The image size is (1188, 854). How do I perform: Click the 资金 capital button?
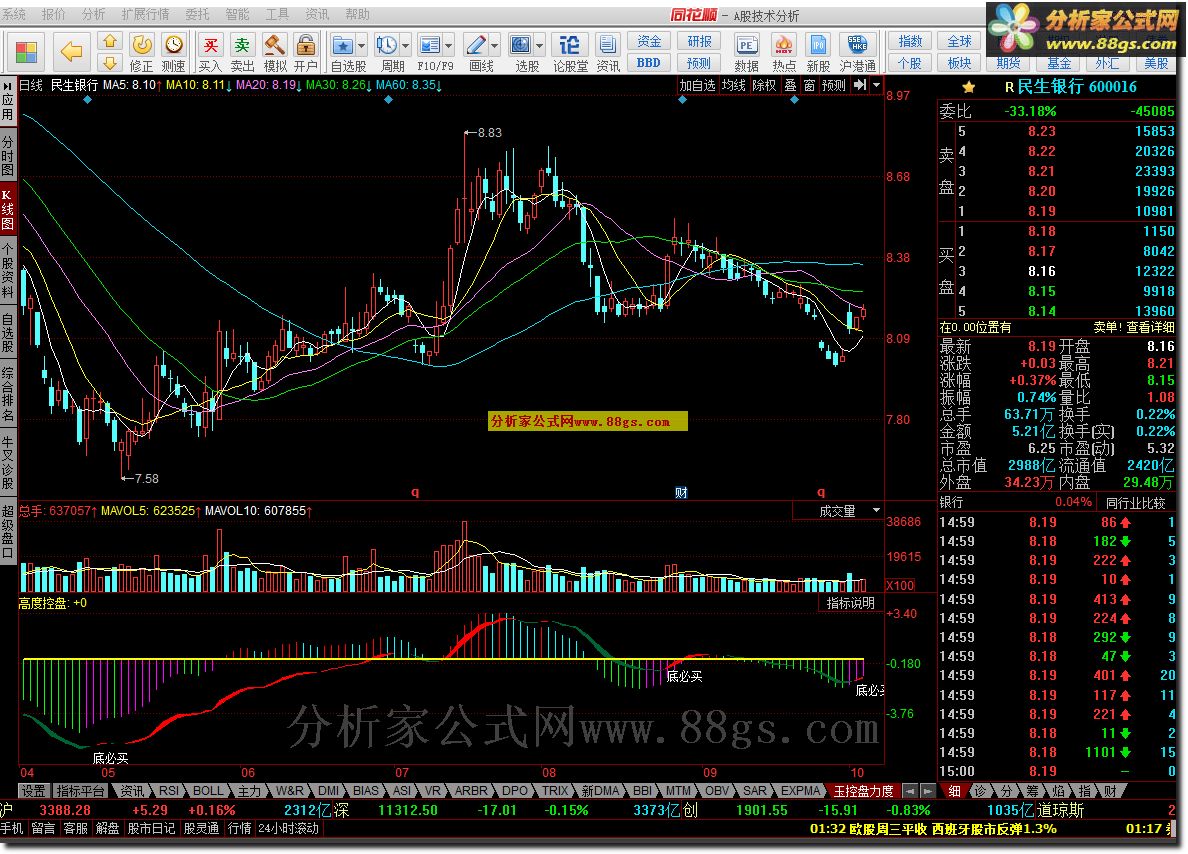[x=649, y=41]
